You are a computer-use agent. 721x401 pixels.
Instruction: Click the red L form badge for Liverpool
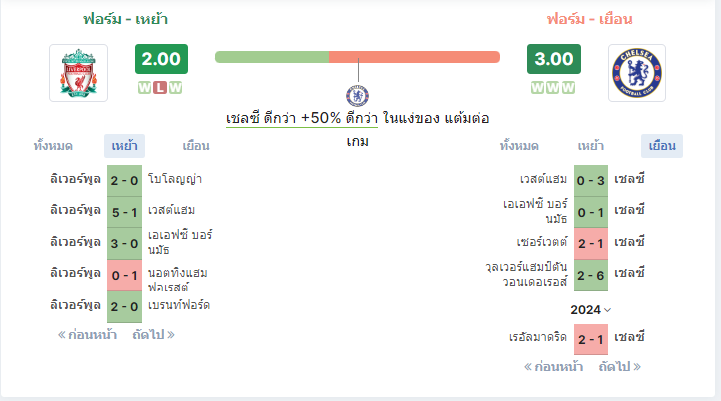tap(160, 87)
